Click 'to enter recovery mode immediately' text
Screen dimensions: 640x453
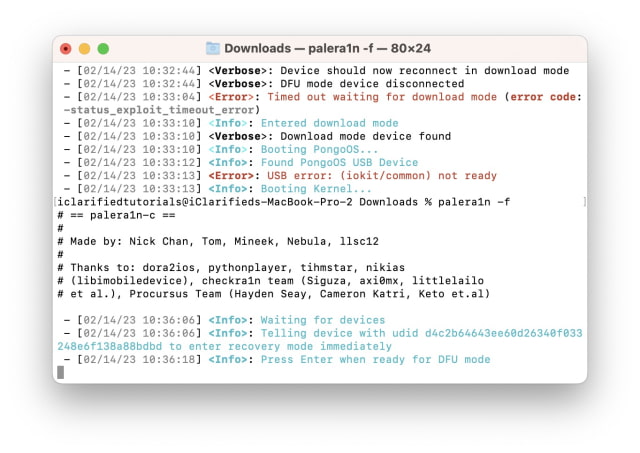pyautogui.click(x=280, y=346)
